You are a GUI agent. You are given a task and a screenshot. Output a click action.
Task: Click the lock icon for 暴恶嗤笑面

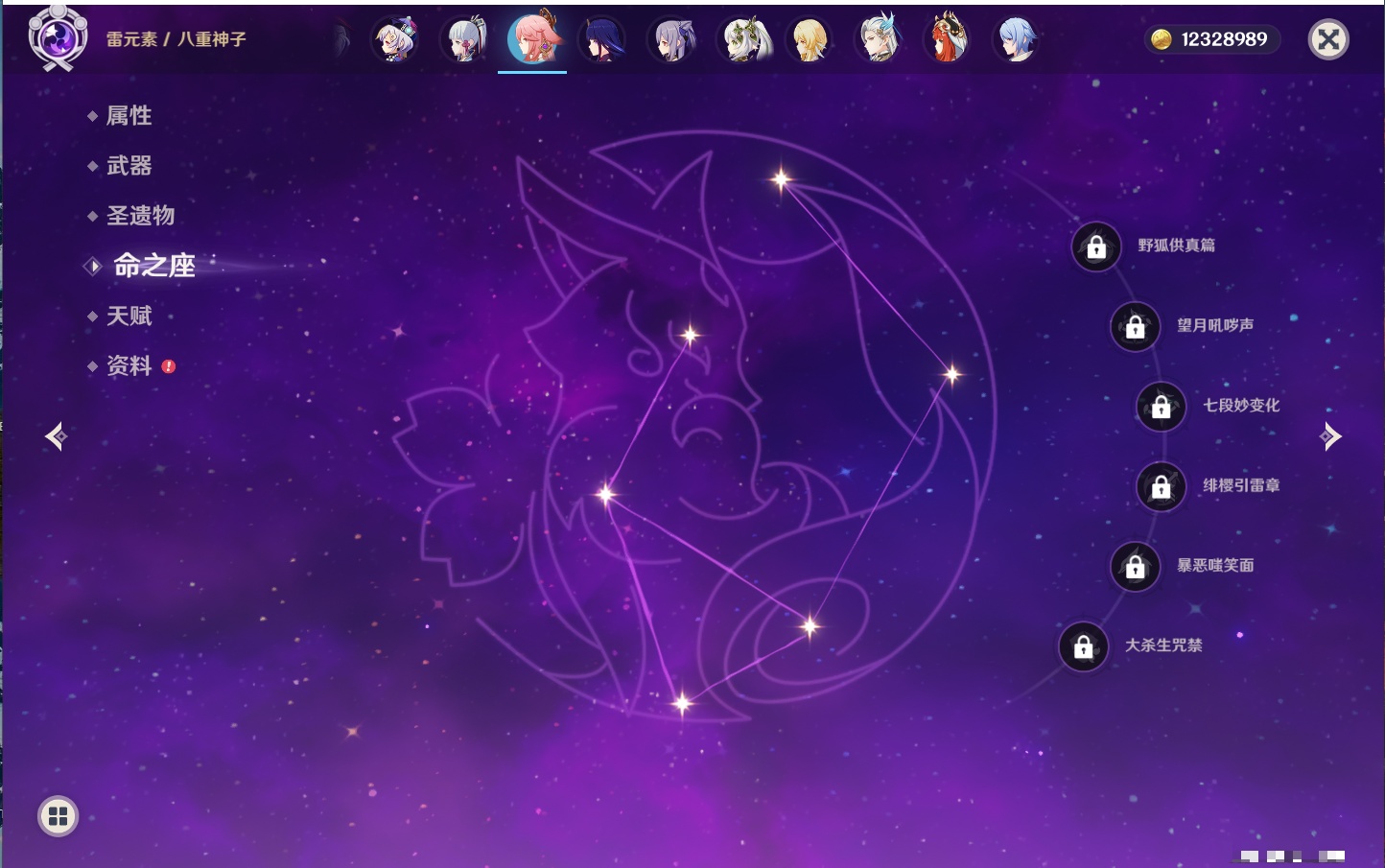[x=1136, y=567]
